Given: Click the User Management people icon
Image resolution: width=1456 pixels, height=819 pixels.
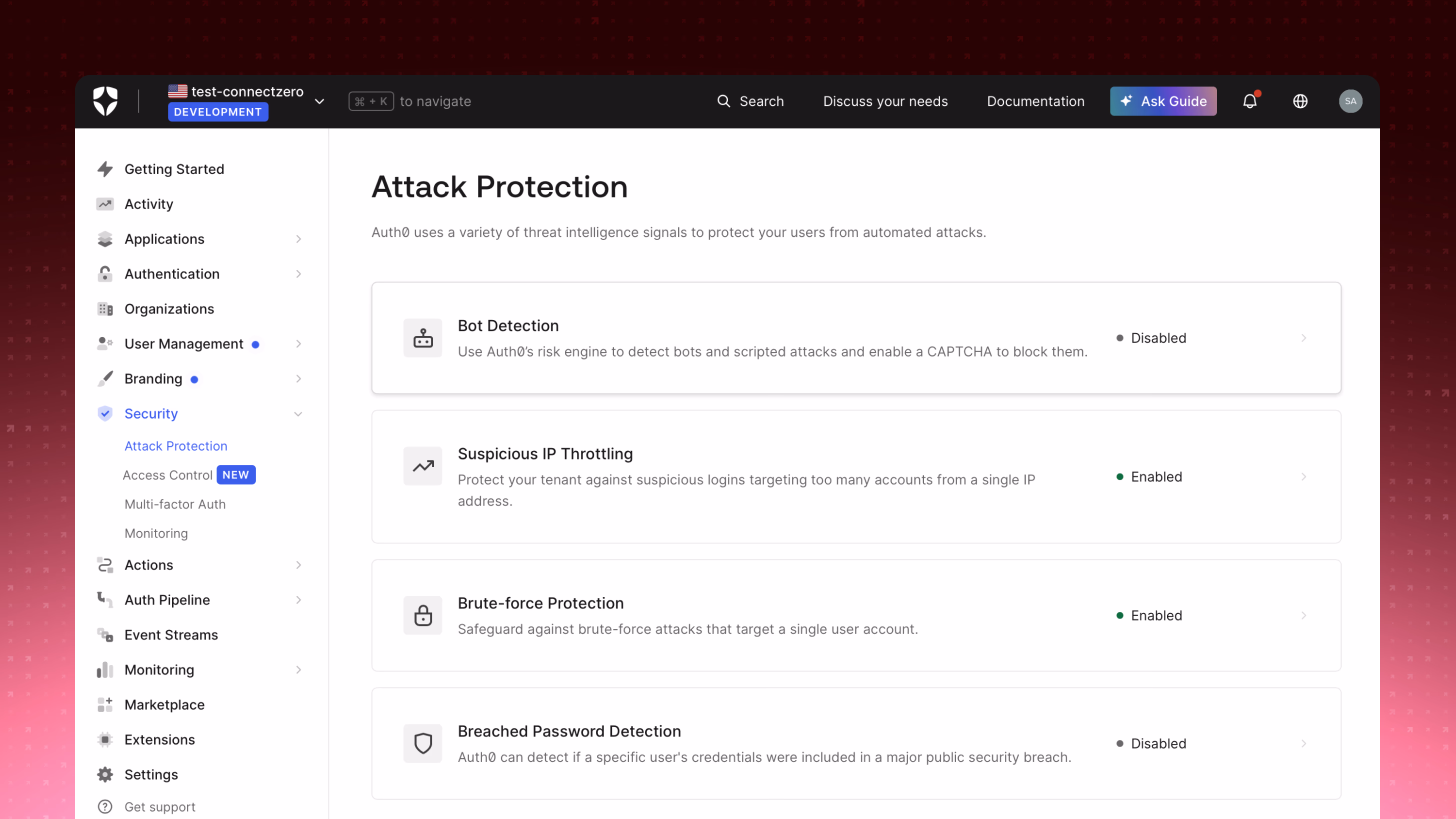Looking at the screenshot, I should [x=105, y=343].
